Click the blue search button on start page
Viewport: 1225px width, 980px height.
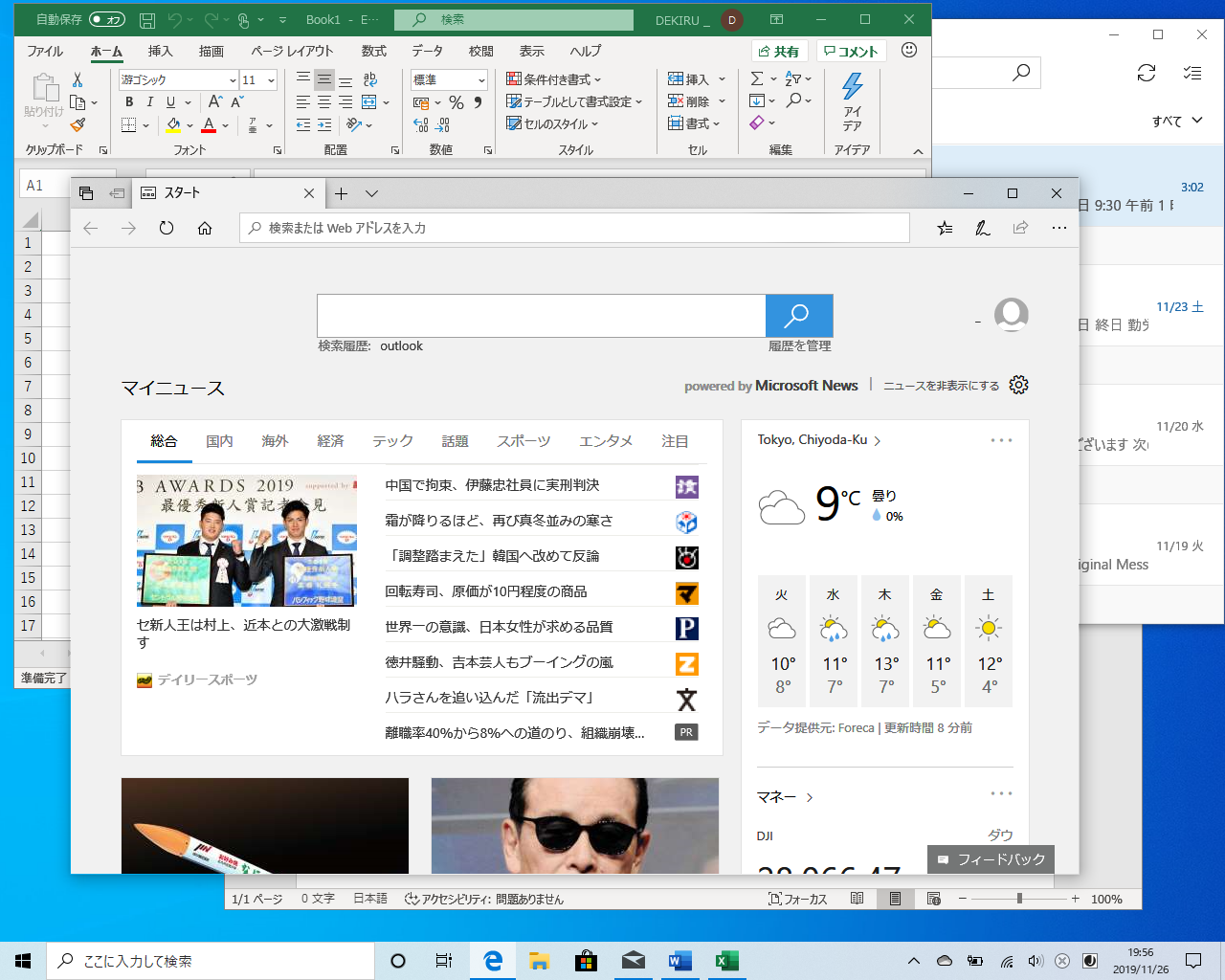pos(799,316)
